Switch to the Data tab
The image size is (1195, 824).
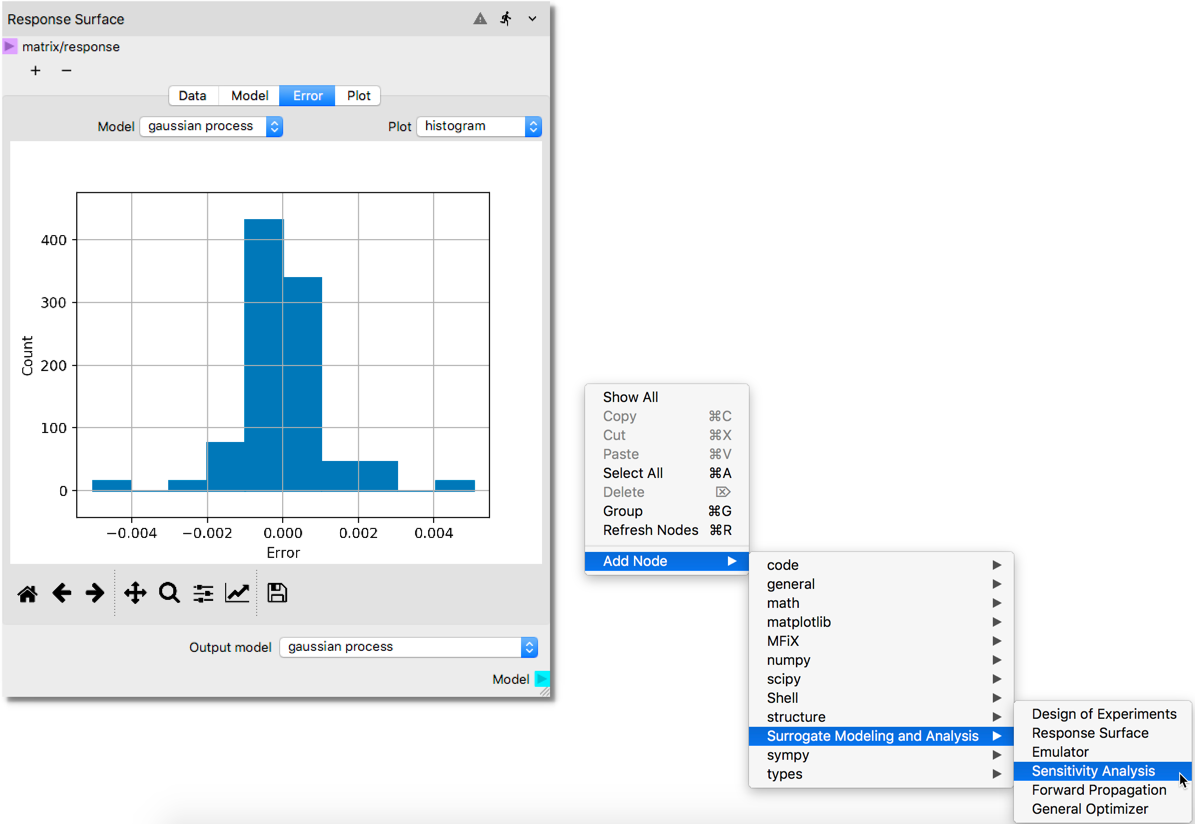[x=193, y=96]
